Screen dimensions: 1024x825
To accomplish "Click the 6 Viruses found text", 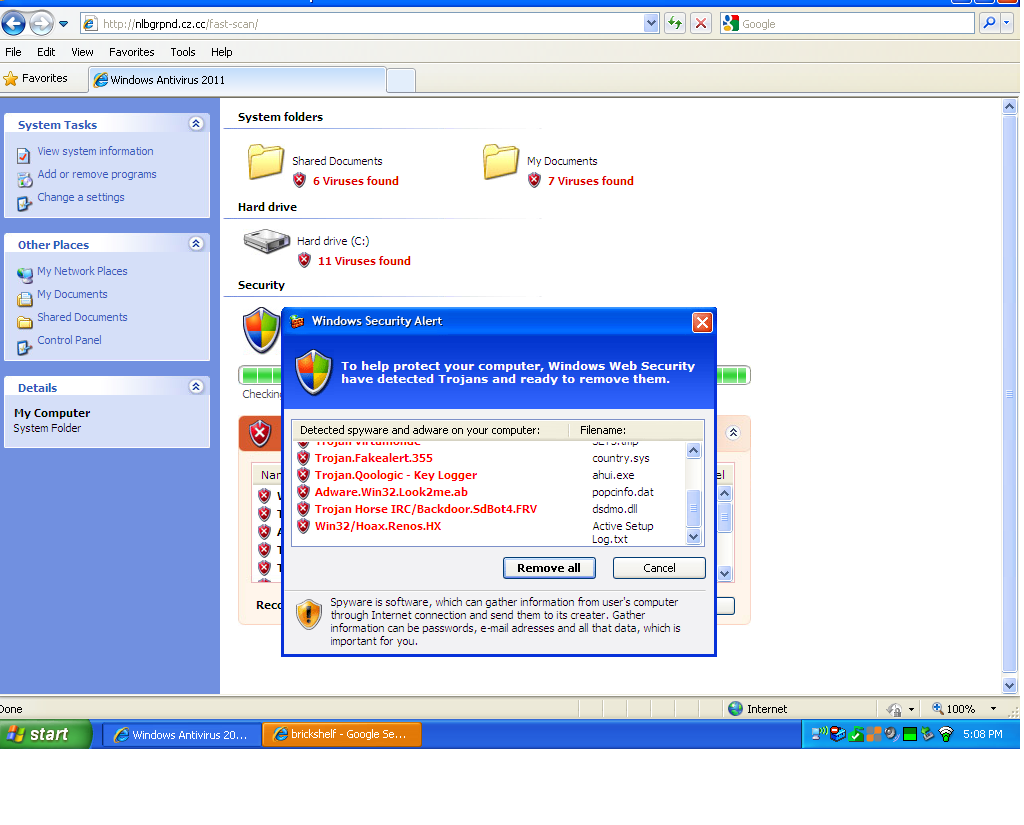I will click(355, 181).
